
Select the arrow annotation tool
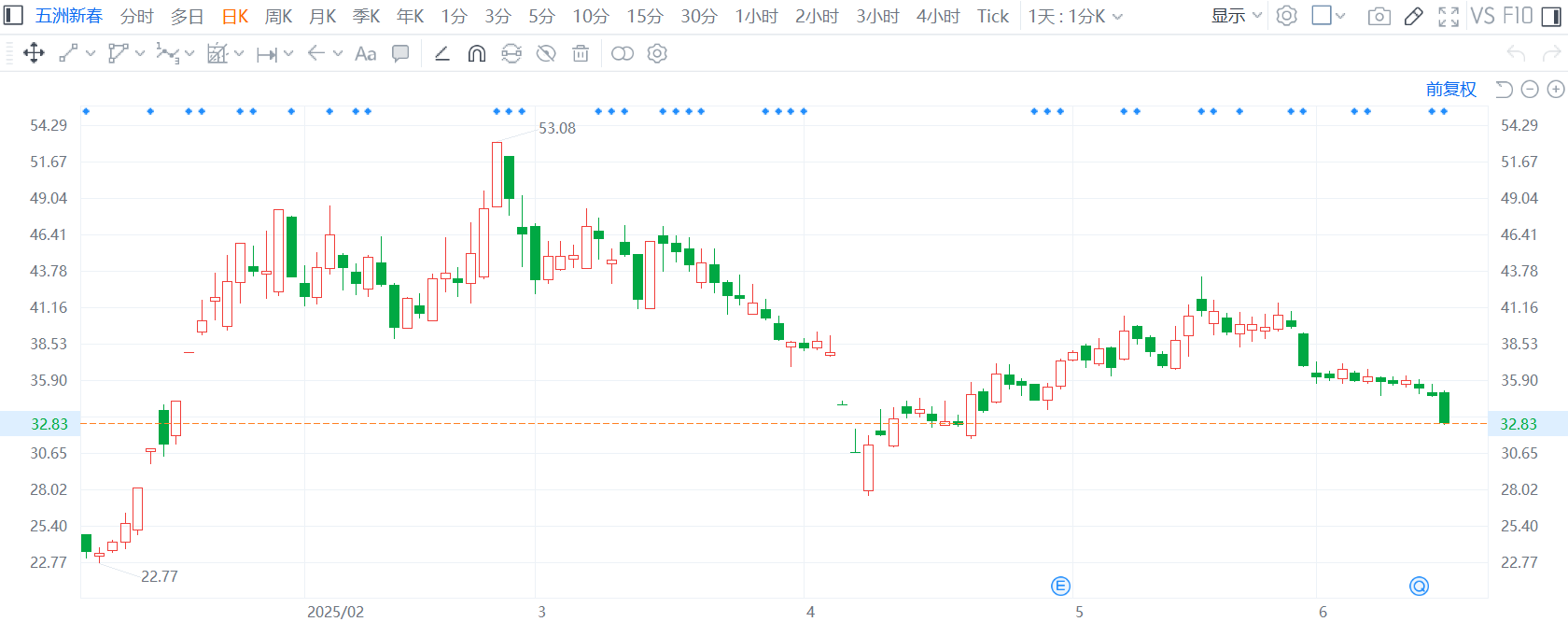[x=316, y=53]
